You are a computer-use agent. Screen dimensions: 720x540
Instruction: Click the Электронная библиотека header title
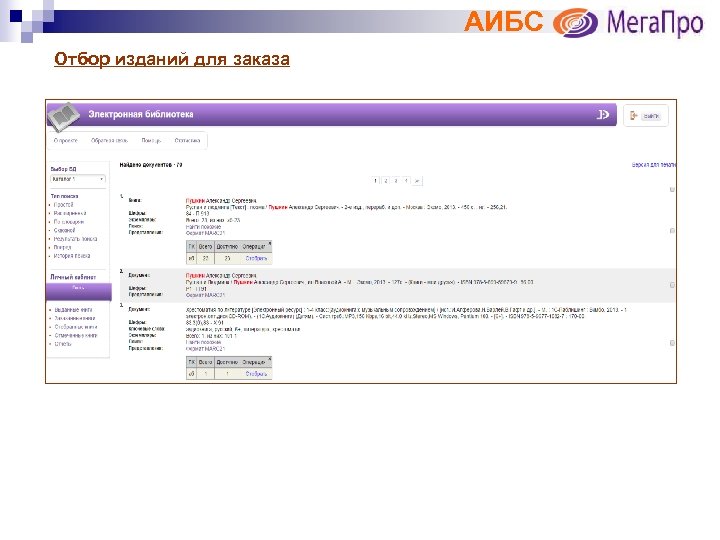141,114
